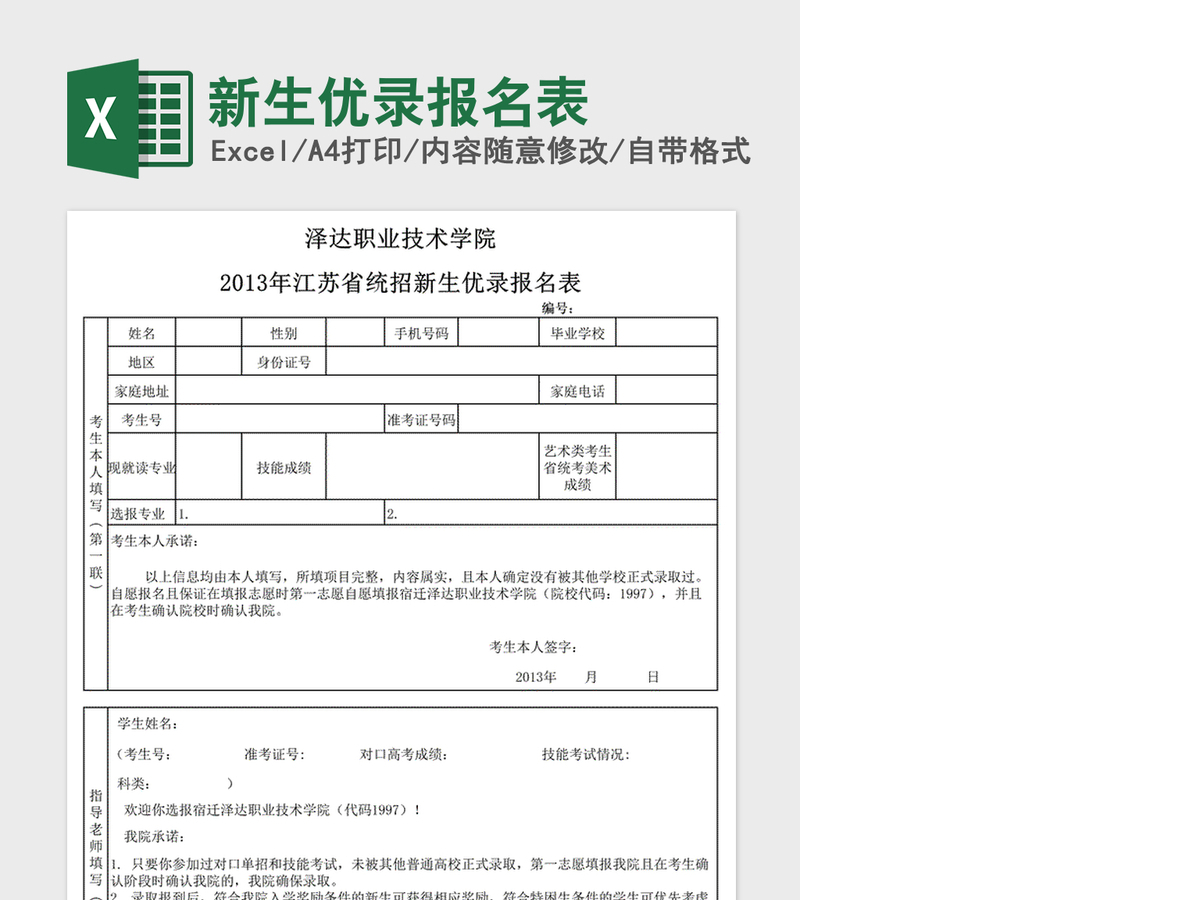This screenshot has height=900, width=1200.
Task: Click the 考生号 table cell
Action: pyautogui.click(x=142, y=419)
